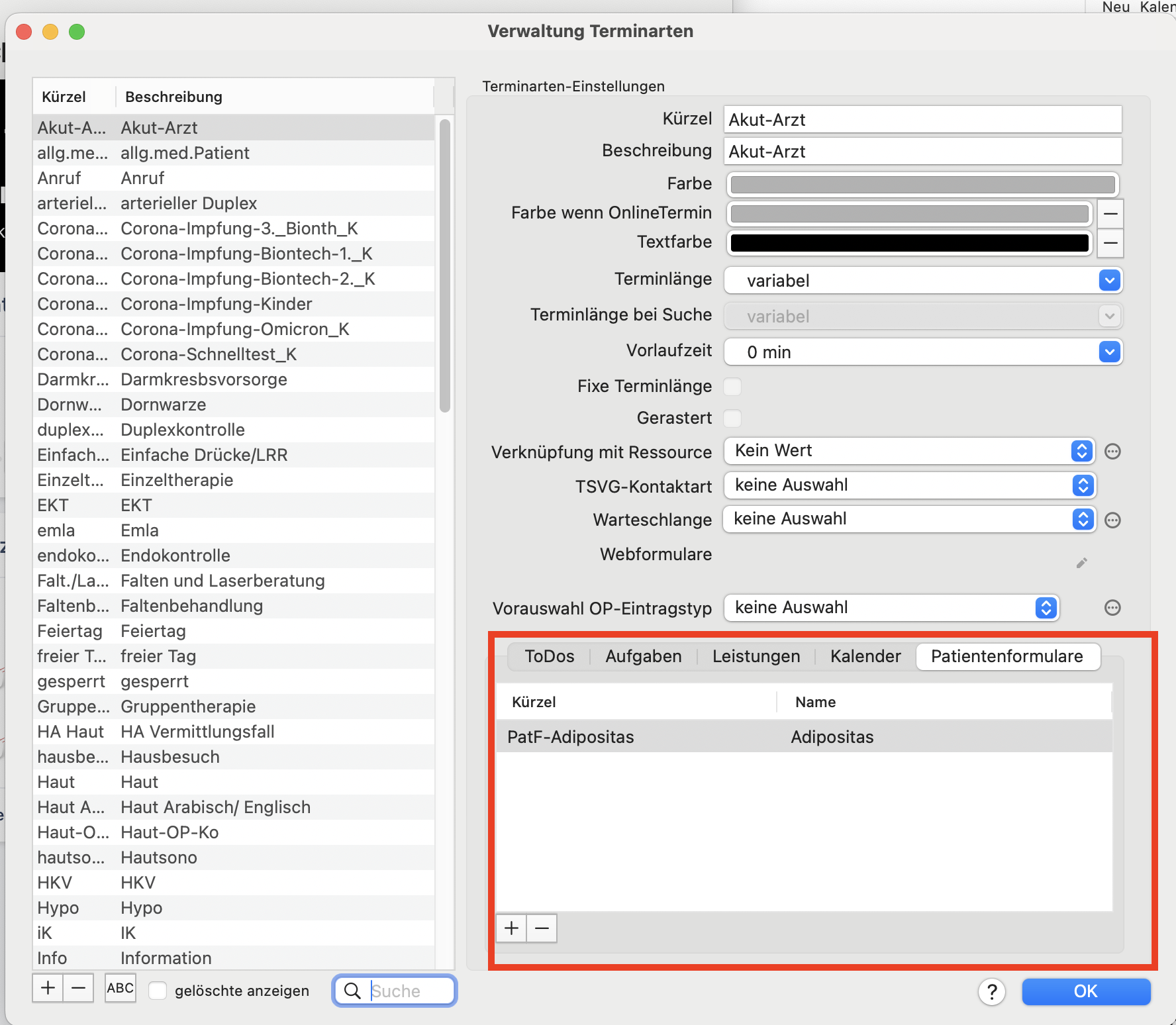Click the ABC sort icon button
Image resolution: width=1176 pixels, height=1025 pixels.
[x=121, y=989]
